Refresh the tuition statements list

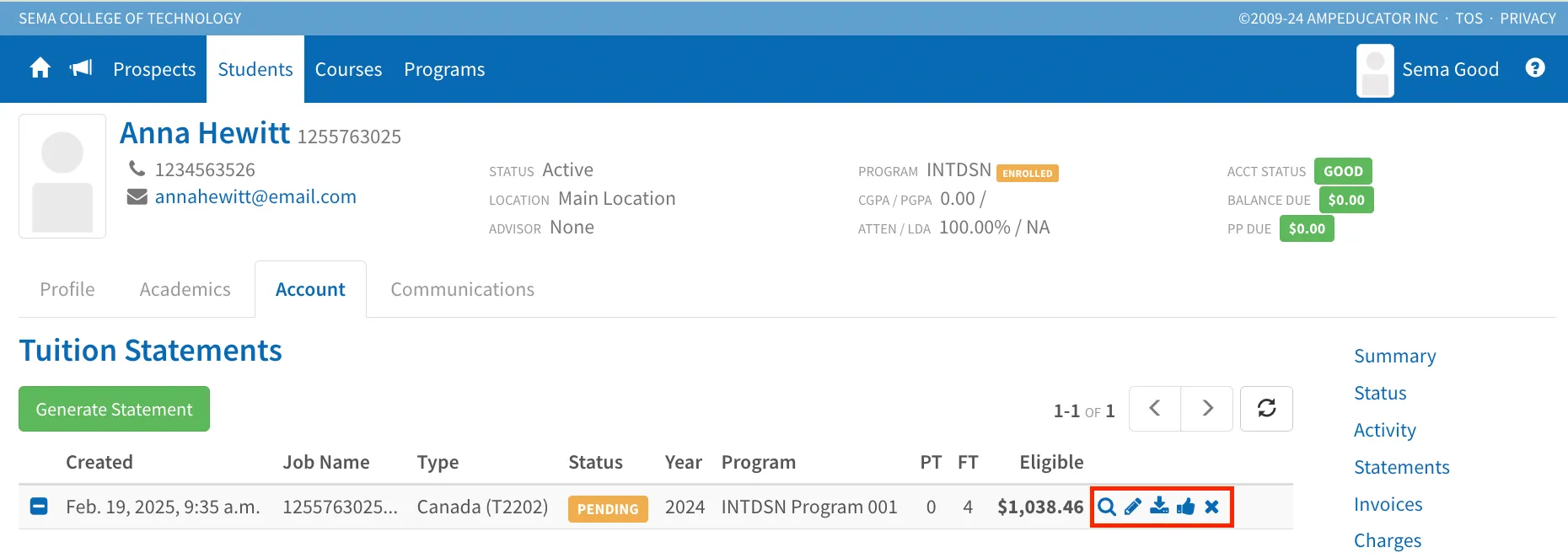[x=1266, y=409]
